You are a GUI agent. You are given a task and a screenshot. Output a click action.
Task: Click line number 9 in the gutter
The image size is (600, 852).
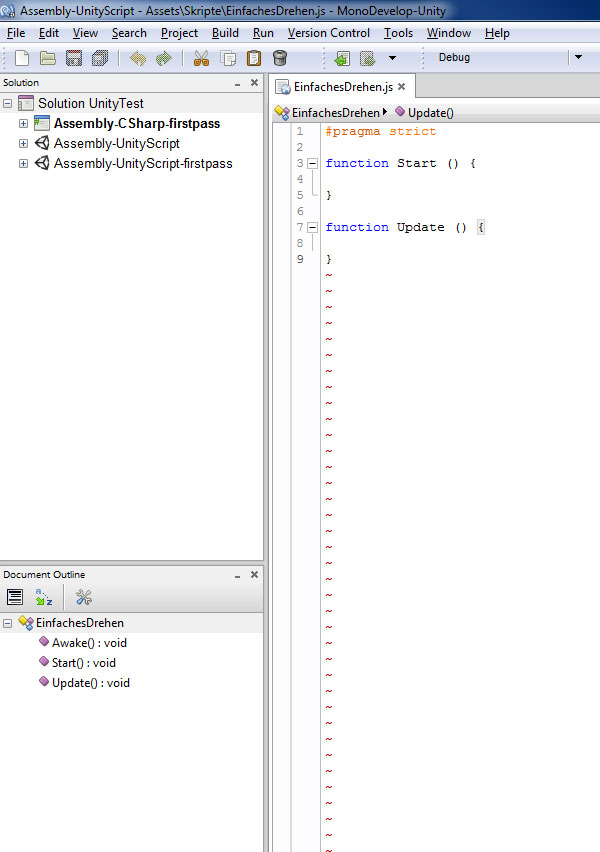[299, 259]
